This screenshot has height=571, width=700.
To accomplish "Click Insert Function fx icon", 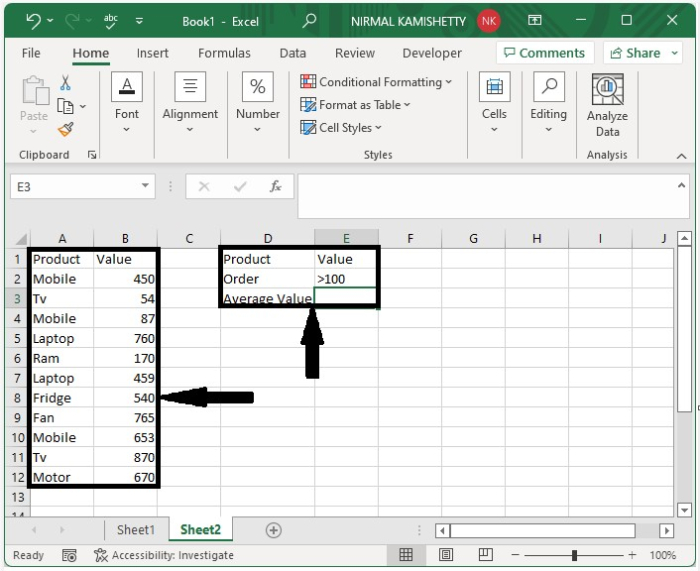I will tap(275, 186).
